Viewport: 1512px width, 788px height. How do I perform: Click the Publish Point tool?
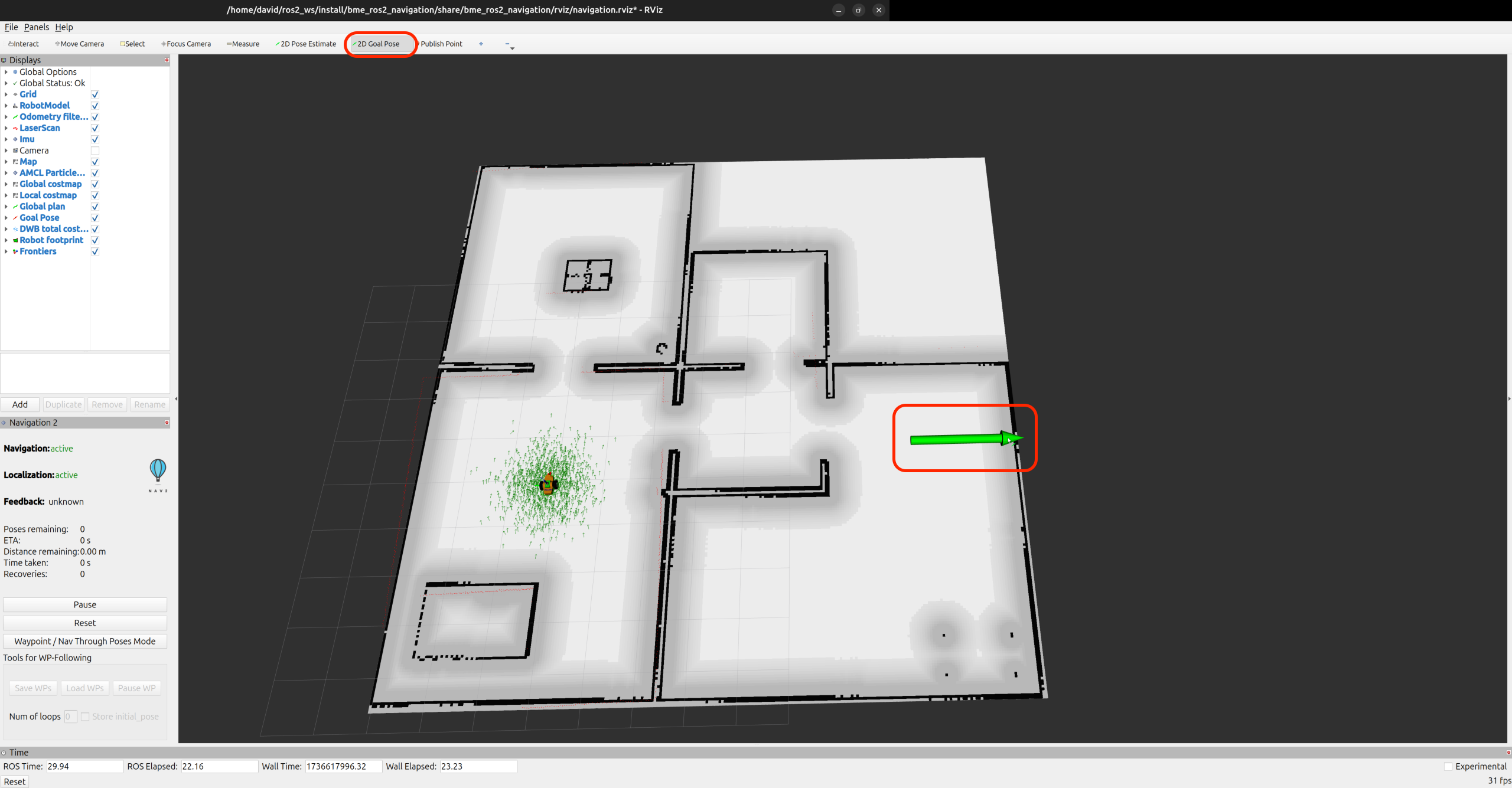point(441,43)
